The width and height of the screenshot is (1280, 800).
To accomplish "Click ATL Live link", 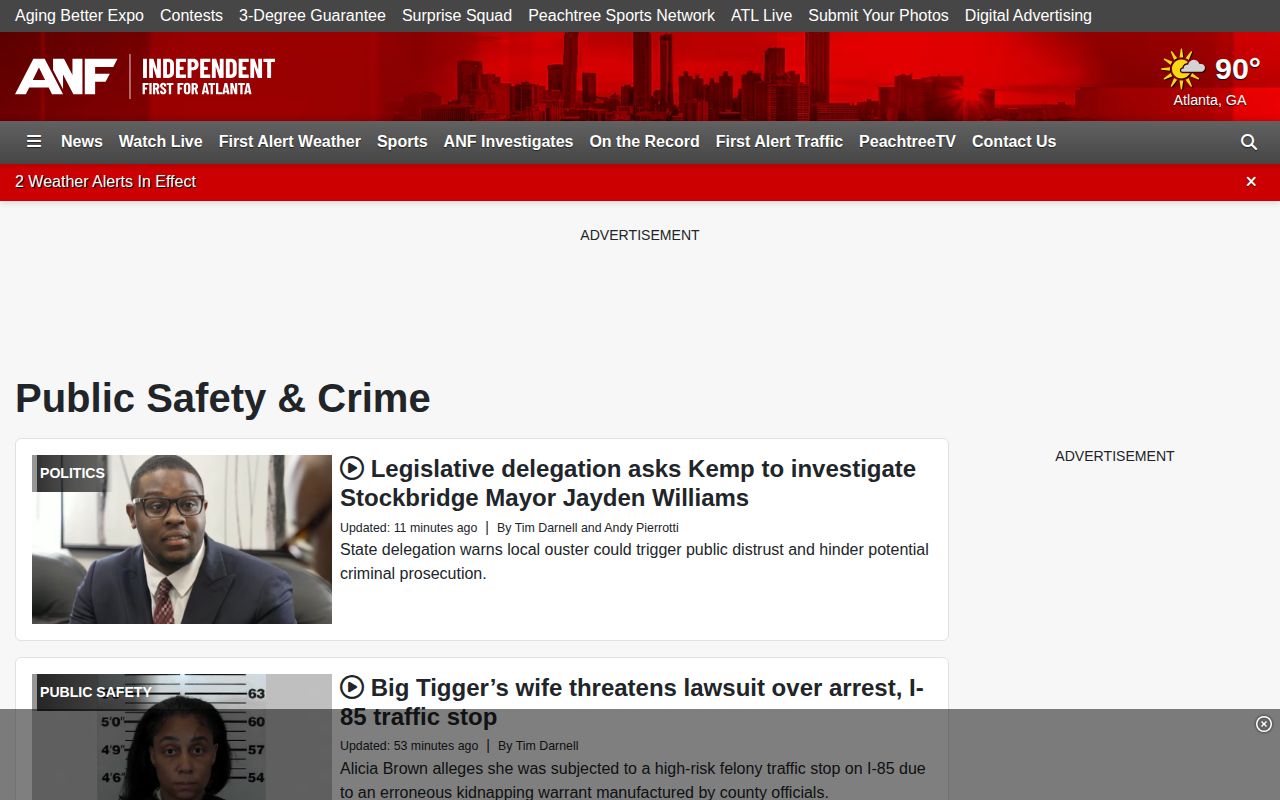I will click(762, 16).
